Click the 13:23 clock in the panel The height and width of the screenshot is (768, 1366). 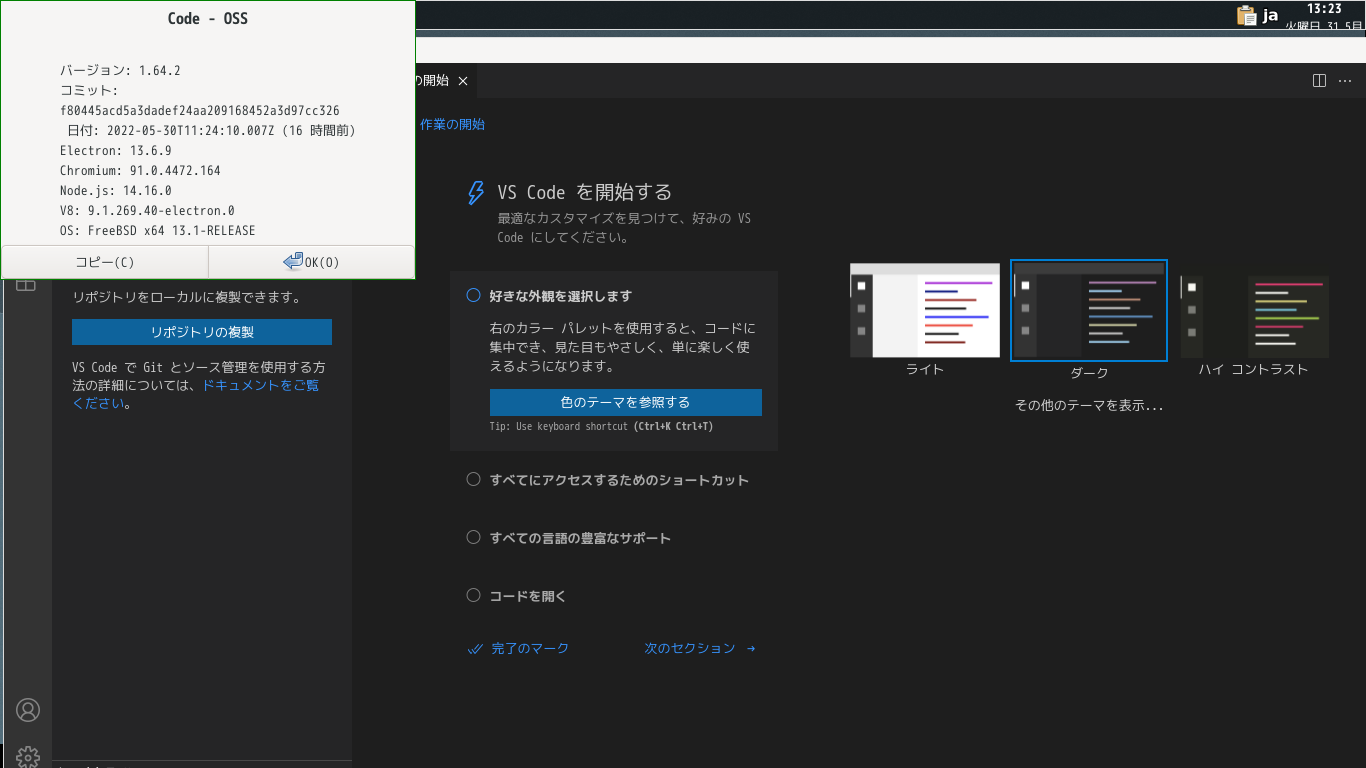1324,8
